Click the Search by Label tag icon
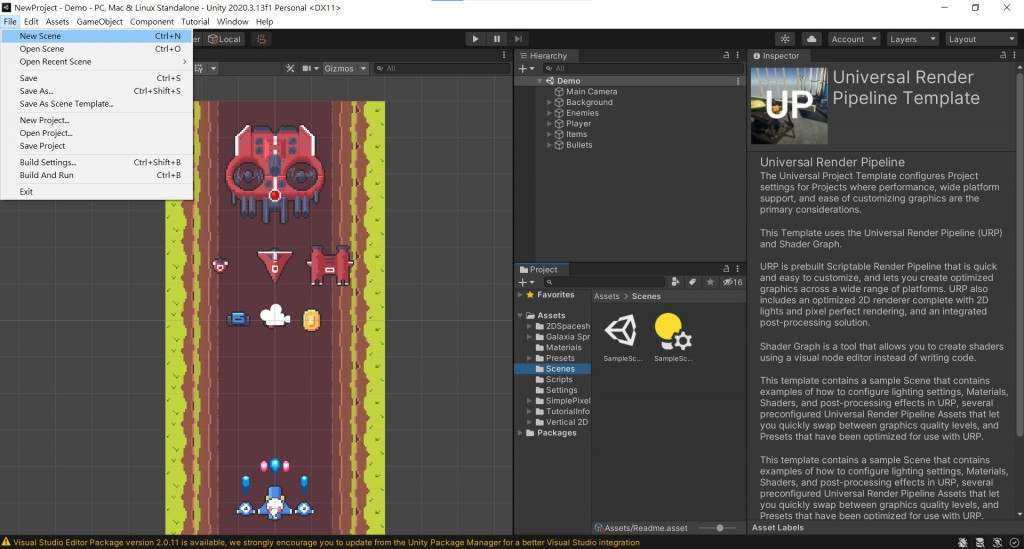Image resolution: width=1024 pixels, height=549 pixels. pos(692,282)
